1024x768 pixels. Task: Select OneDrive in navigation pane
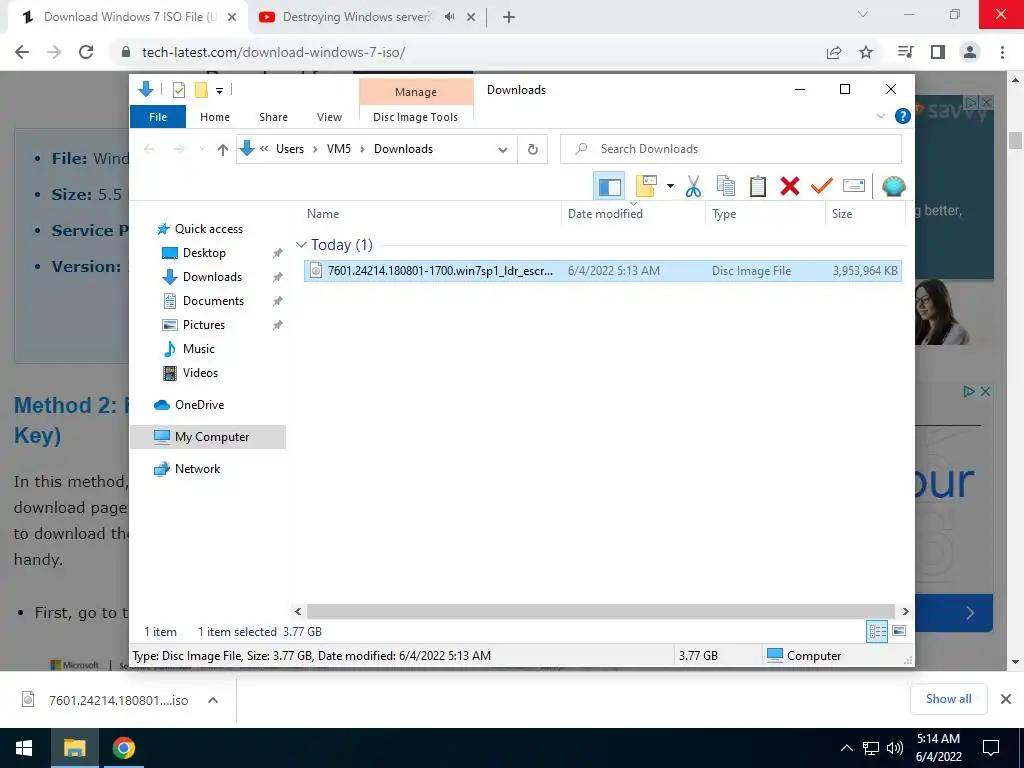pyautogui.click(x=199, y=405)
